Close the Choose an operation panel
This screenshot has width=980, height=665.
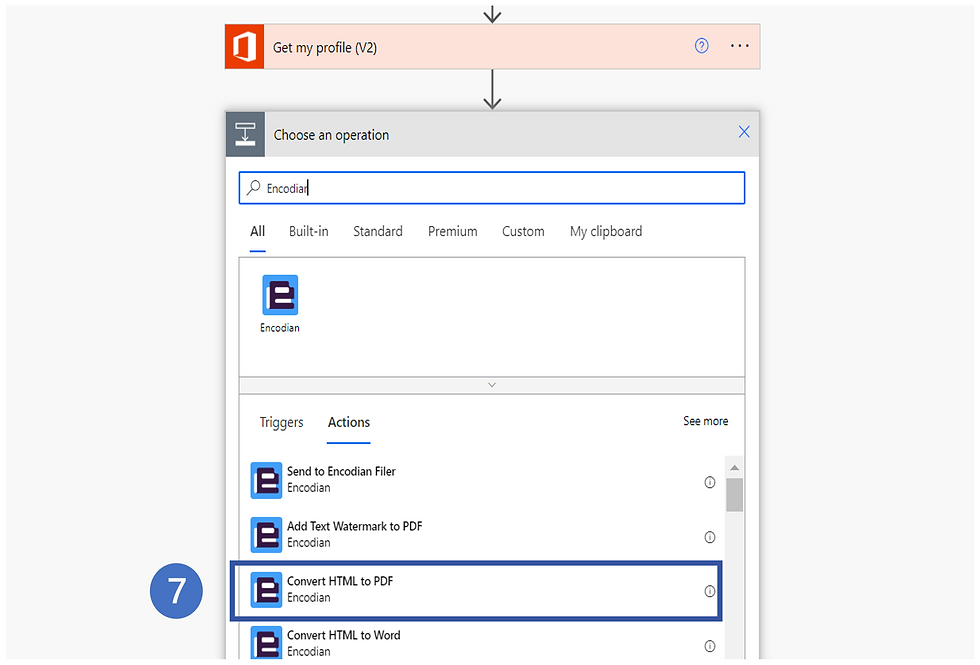744,132
